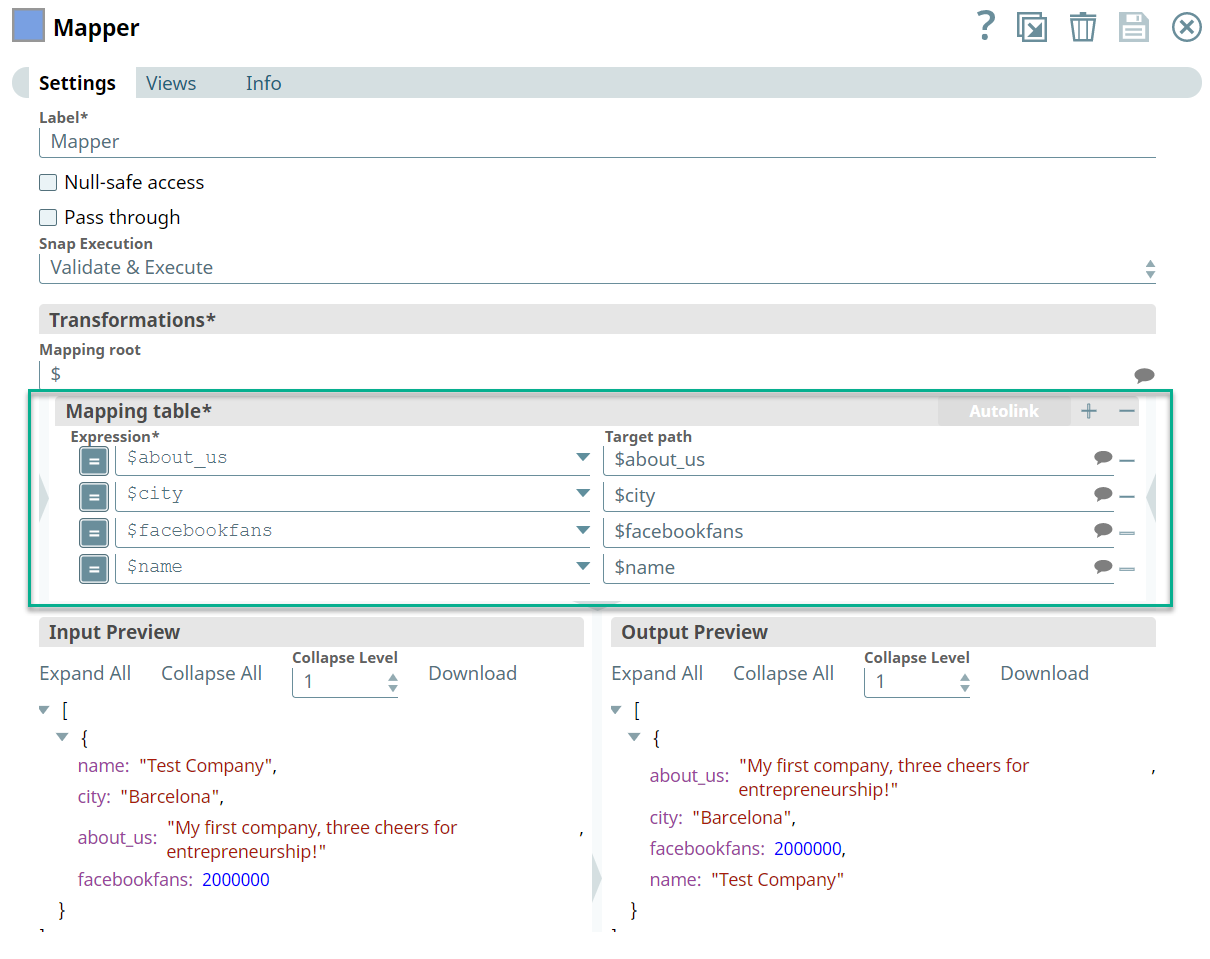This screenshot has width=1210, height=959.
Task: Open the Mapper help icon
Action: (985, 25)
